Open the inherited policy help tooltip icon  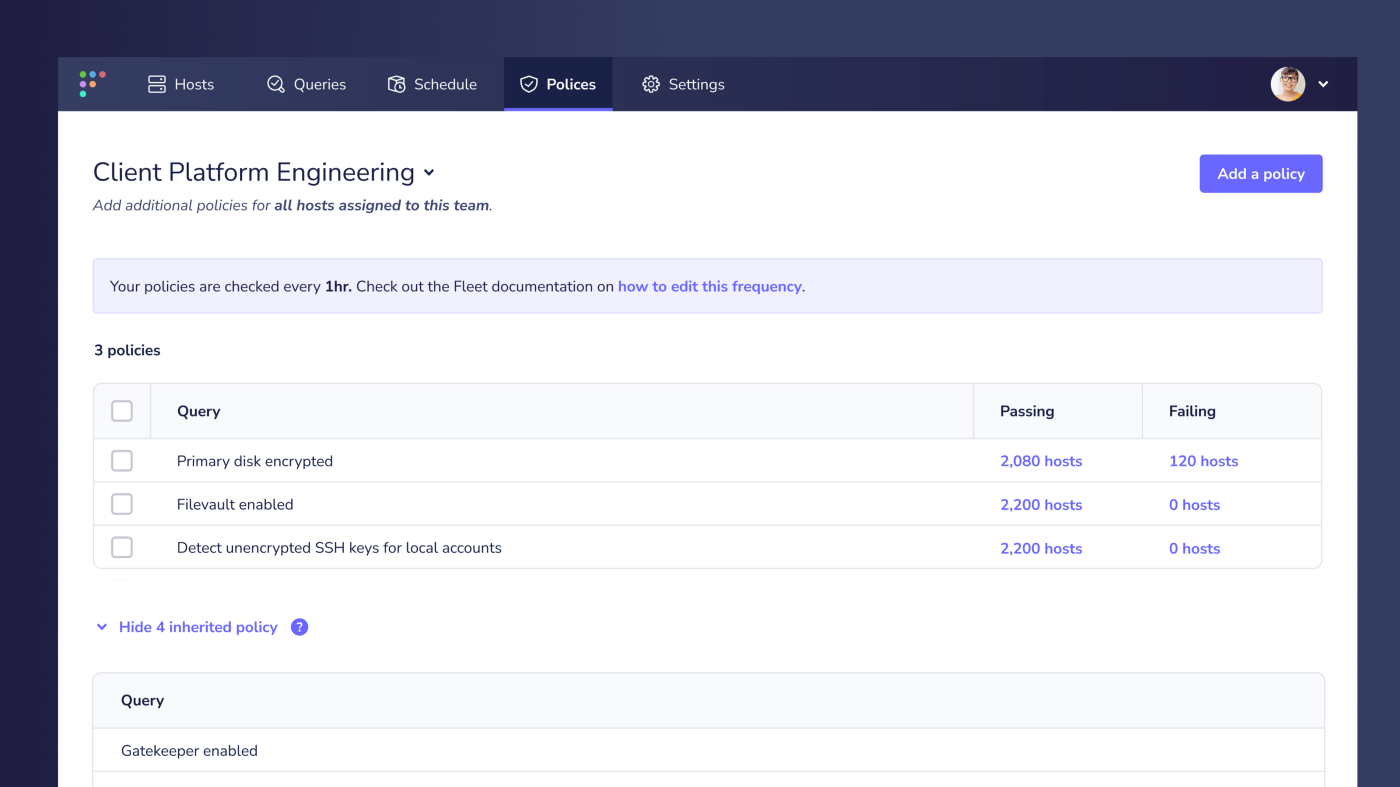point(299,627)
